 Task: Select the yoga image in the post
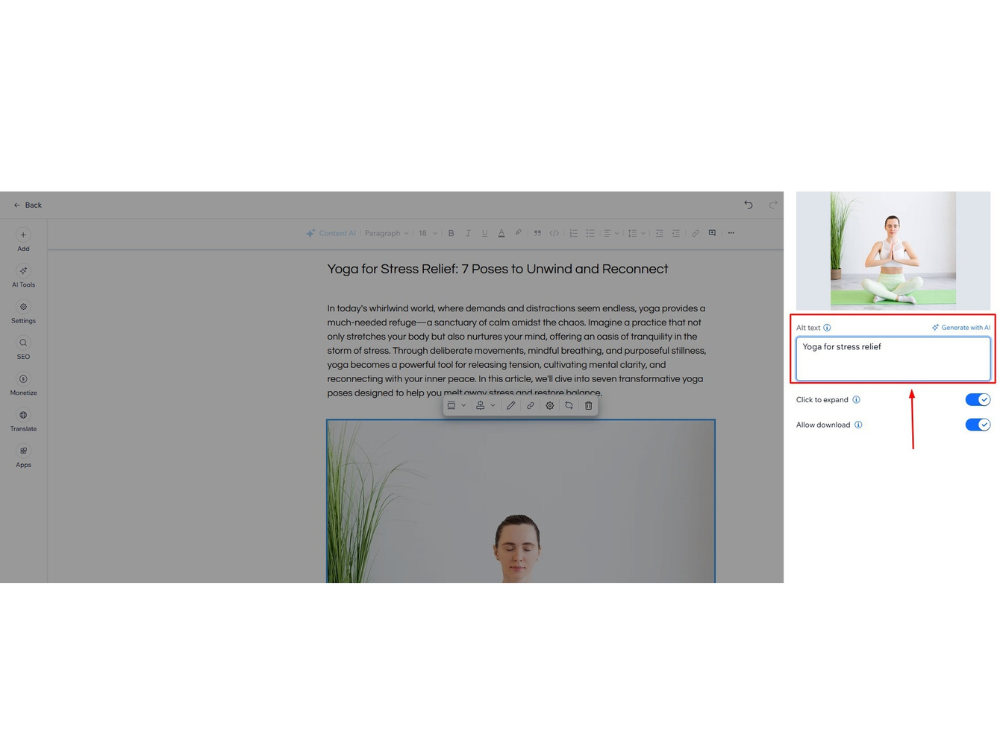coord(520,501)
